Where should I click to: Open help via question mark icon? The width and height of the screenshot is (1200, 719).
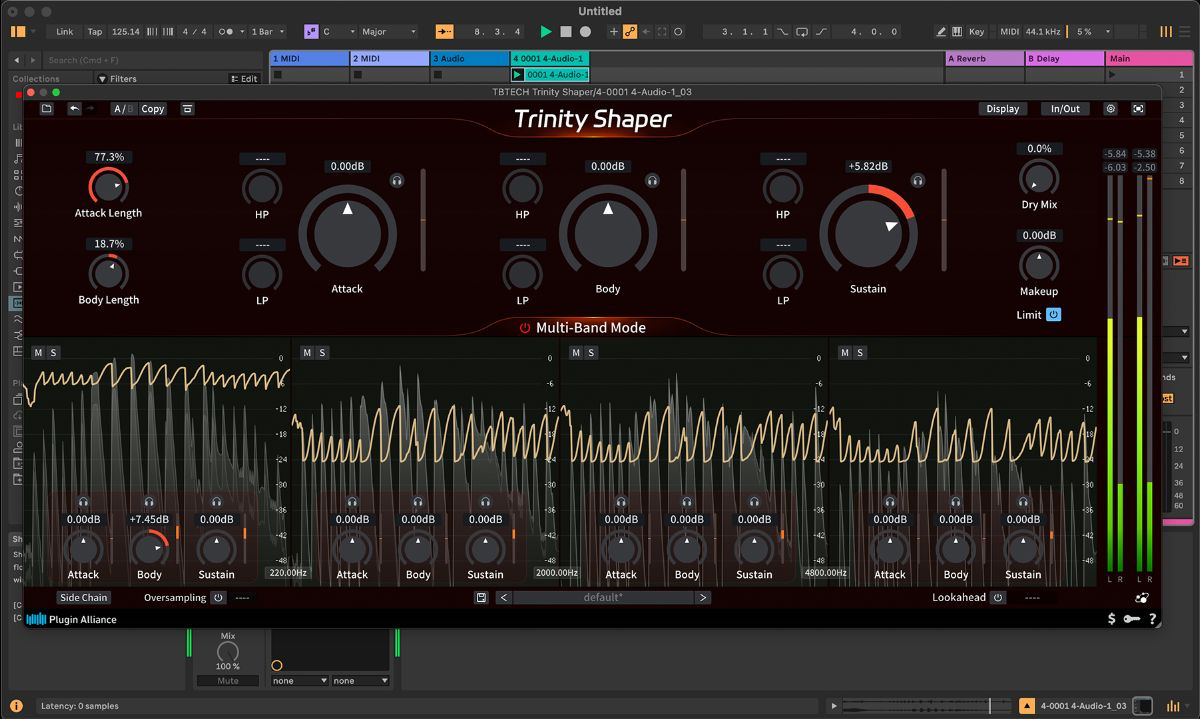pos(1152,619)
